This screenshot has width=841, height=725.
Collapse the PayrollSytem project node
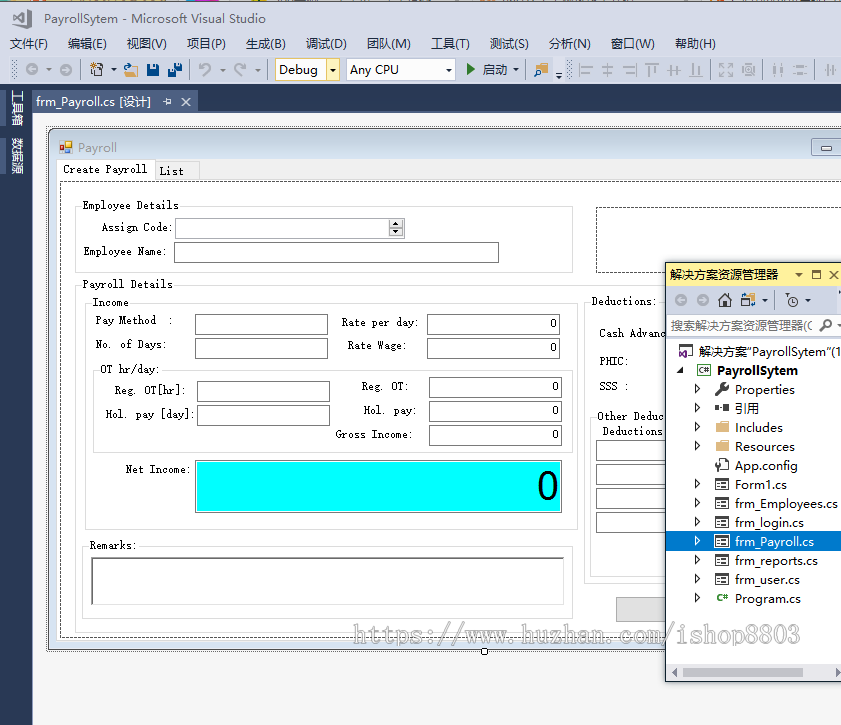click(x=682, y=370)
